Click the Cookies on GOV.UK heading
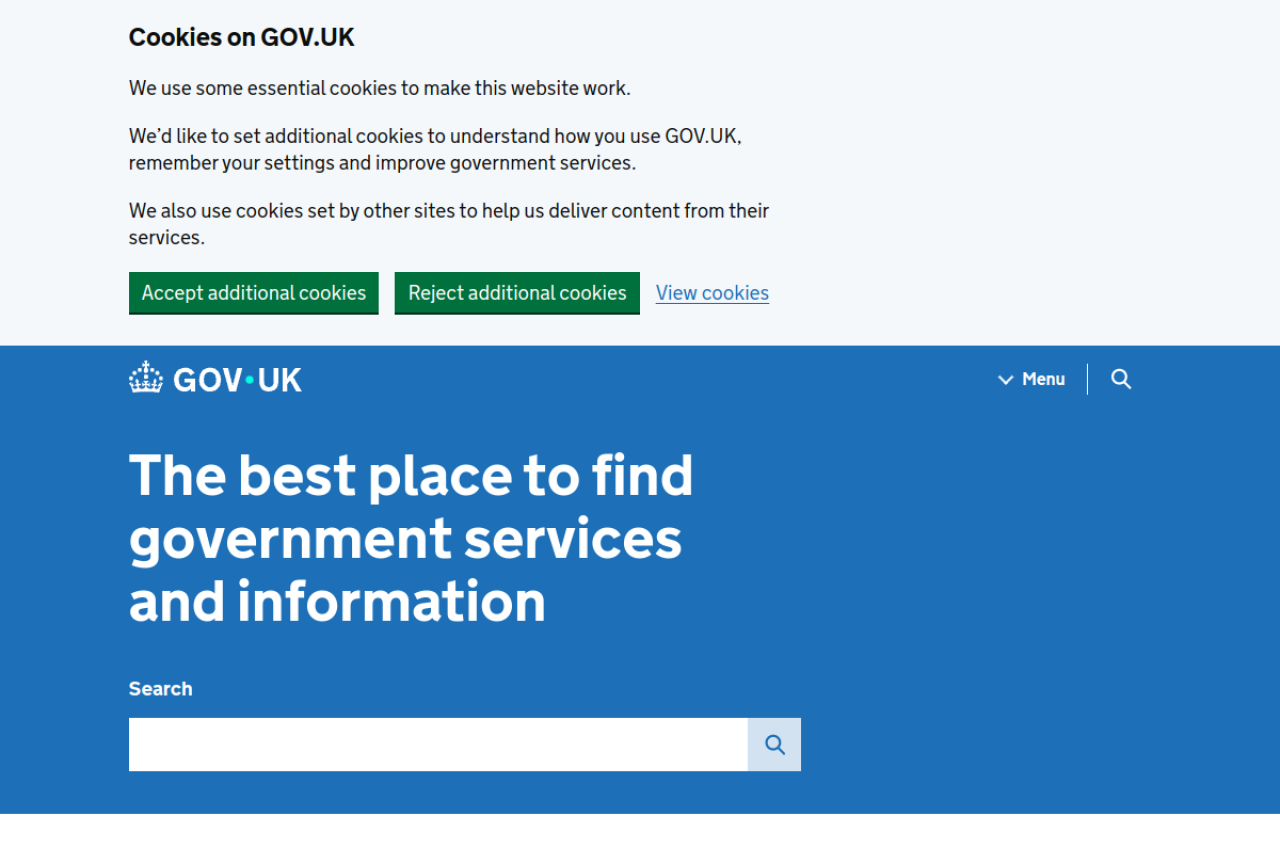1280x853 pixels. (x=242, y=37)
